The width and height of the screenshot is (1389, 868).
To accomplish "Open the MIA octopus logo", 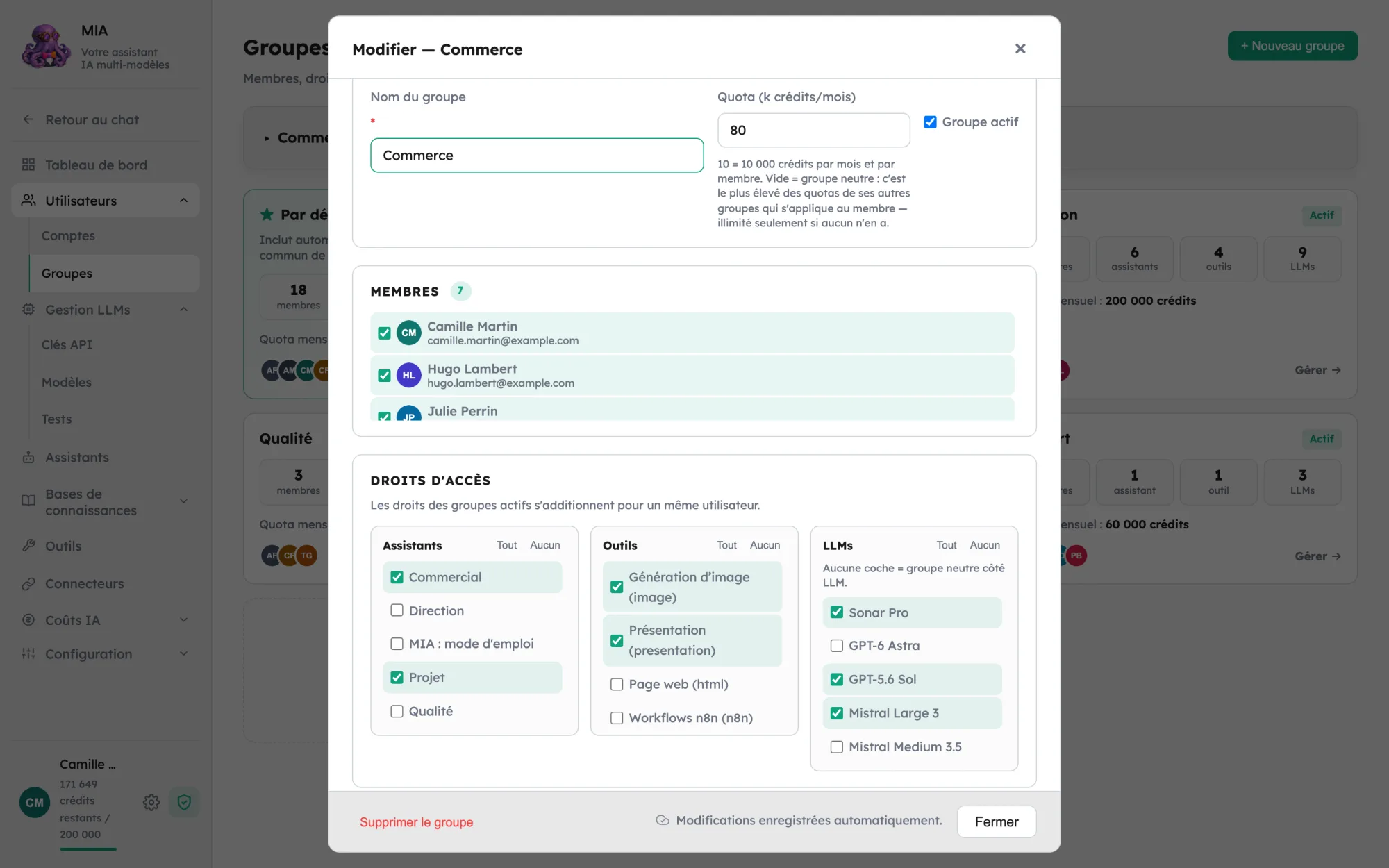I will tap(46, 47).
